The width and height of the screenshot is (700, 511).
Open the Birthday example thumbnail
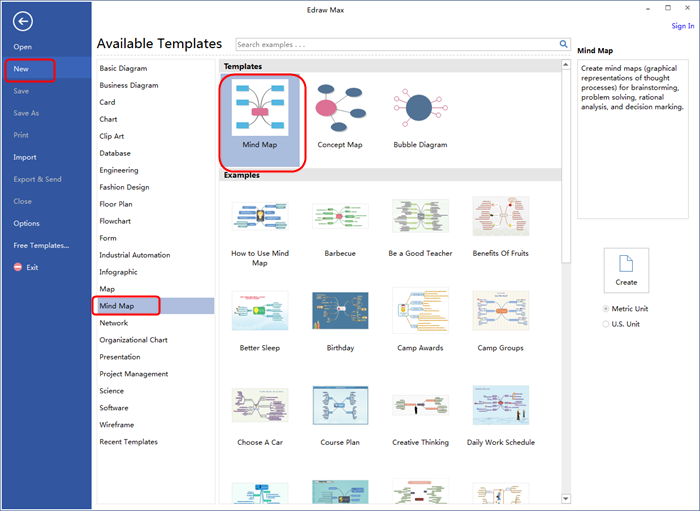coord(340,311)
